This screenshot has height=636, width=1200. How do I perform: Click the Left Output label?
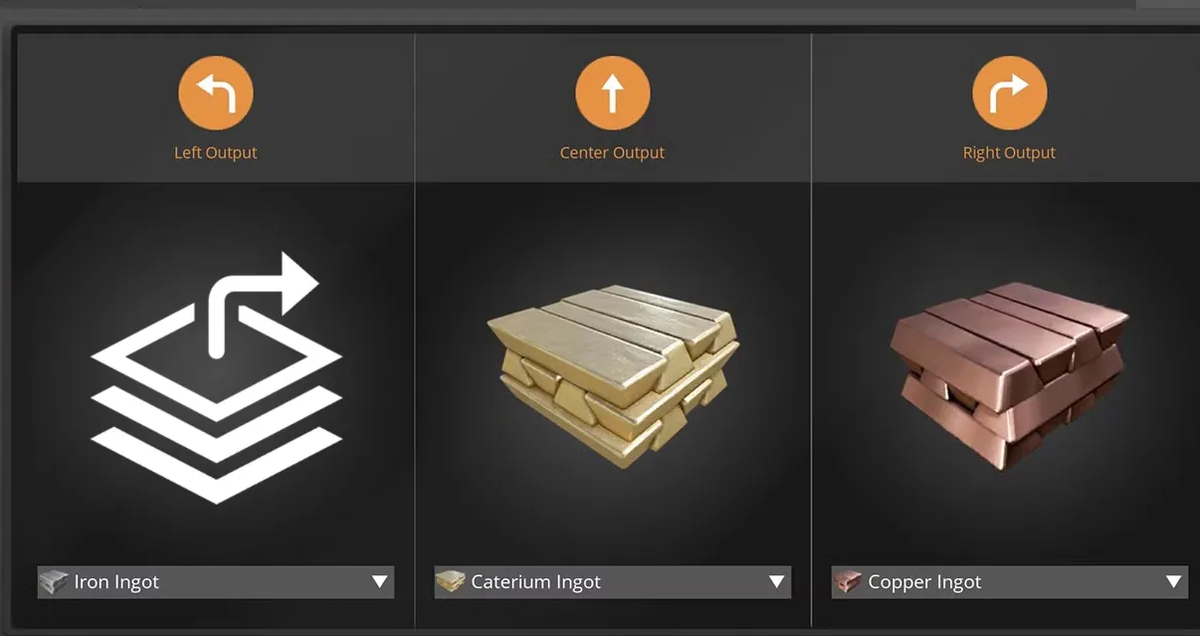[216, 153]
